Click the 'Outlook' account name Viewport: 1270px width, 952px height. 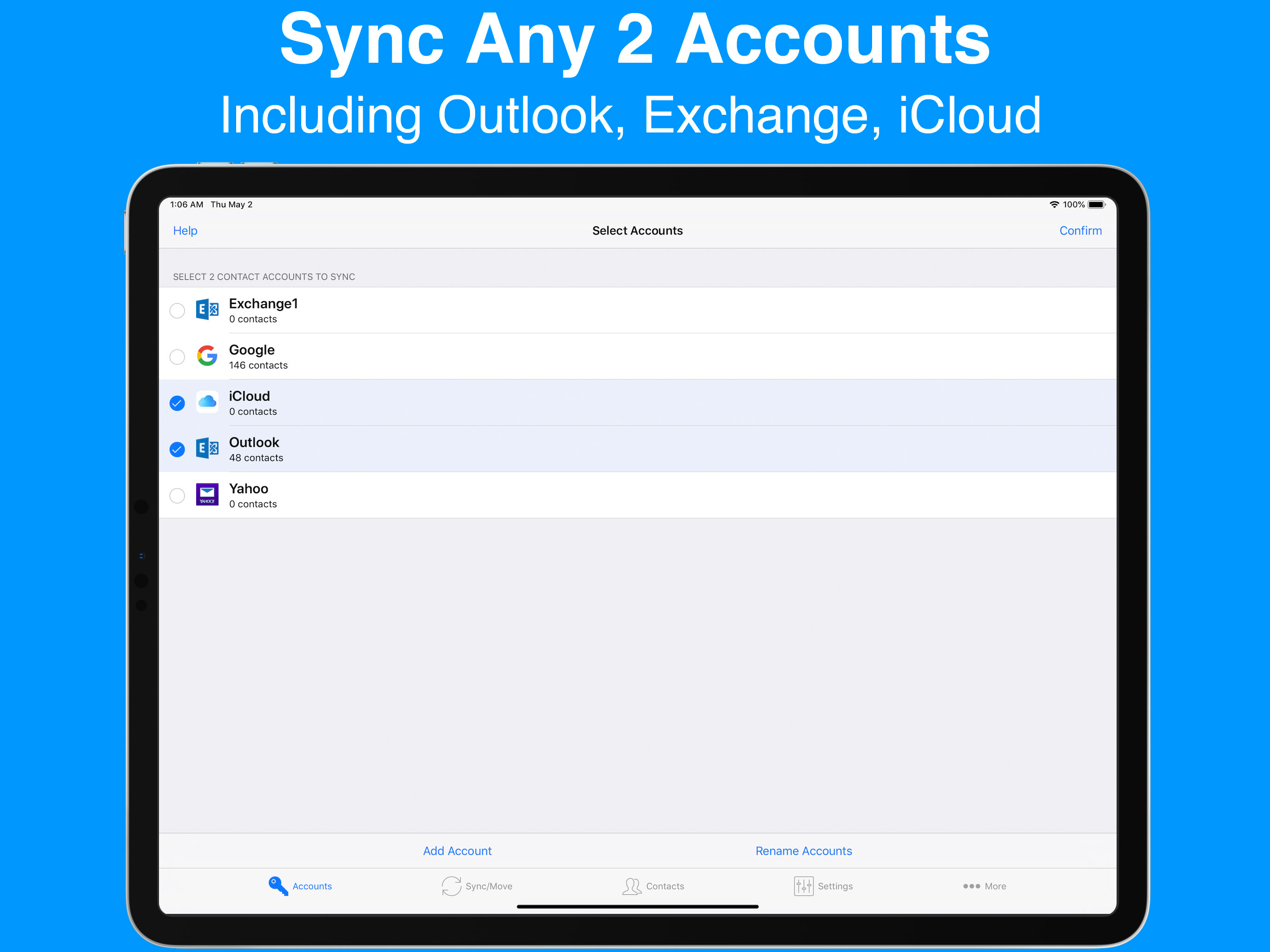[x=254, y=442]
